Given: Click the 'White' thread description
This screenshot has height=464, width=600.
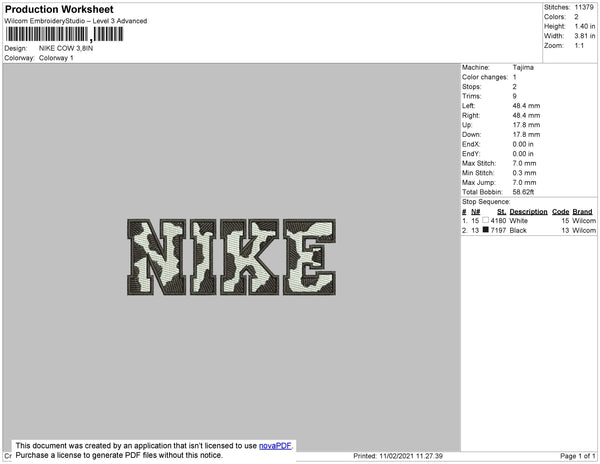Looking at the screenshot, I should point(518,221).
